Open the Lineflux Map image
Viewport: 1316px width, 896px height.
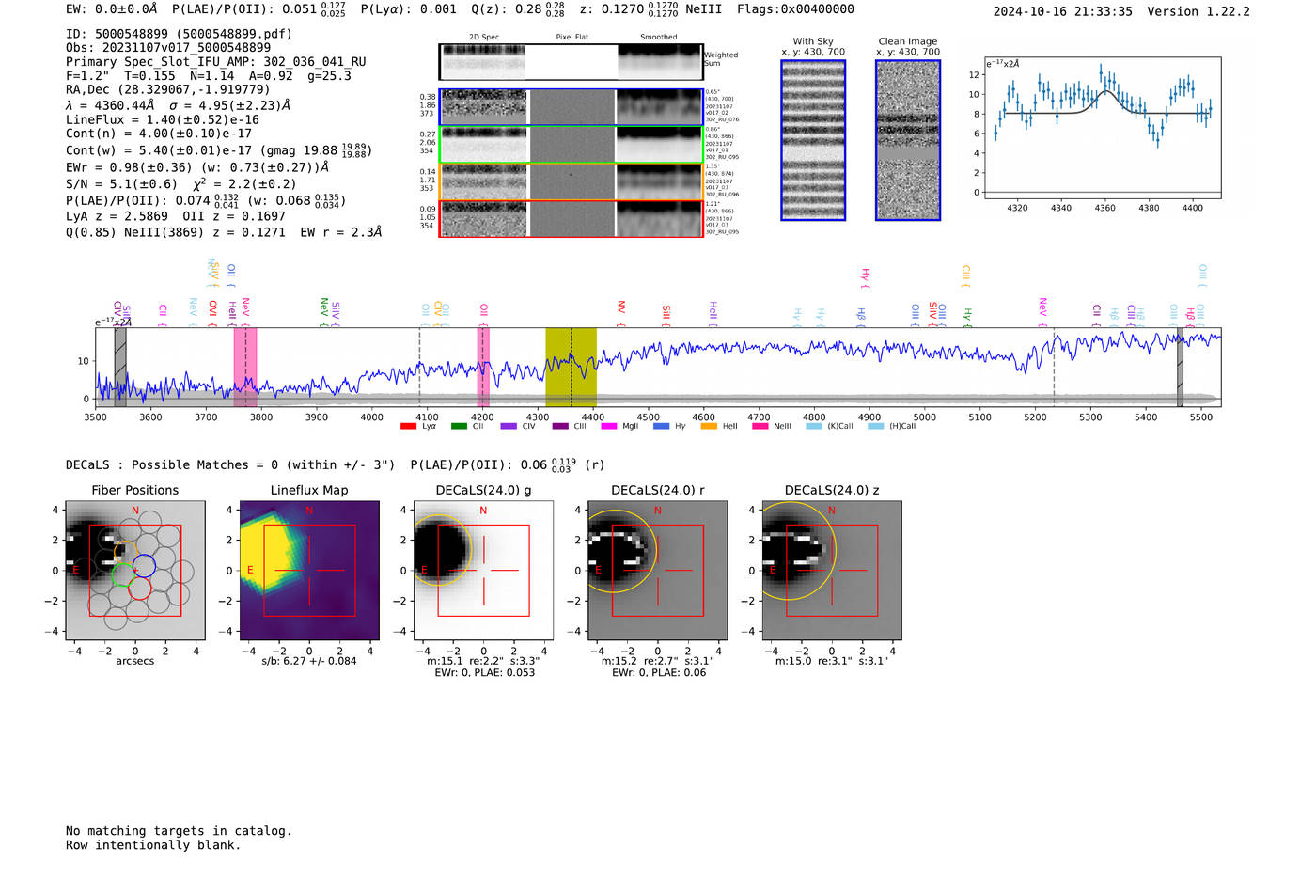(309, 570)
